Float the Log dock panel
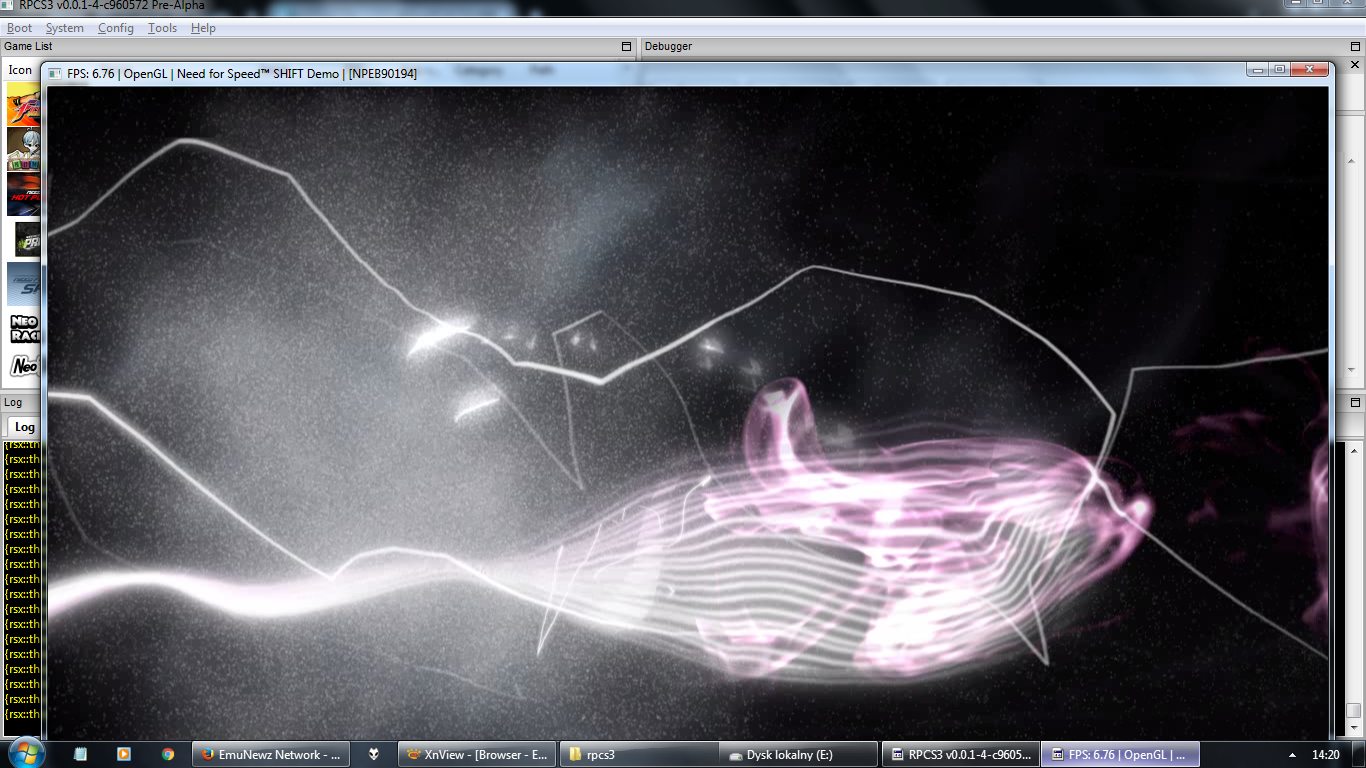Viewport: 1366px width, 768px height. coord(1354,402)
